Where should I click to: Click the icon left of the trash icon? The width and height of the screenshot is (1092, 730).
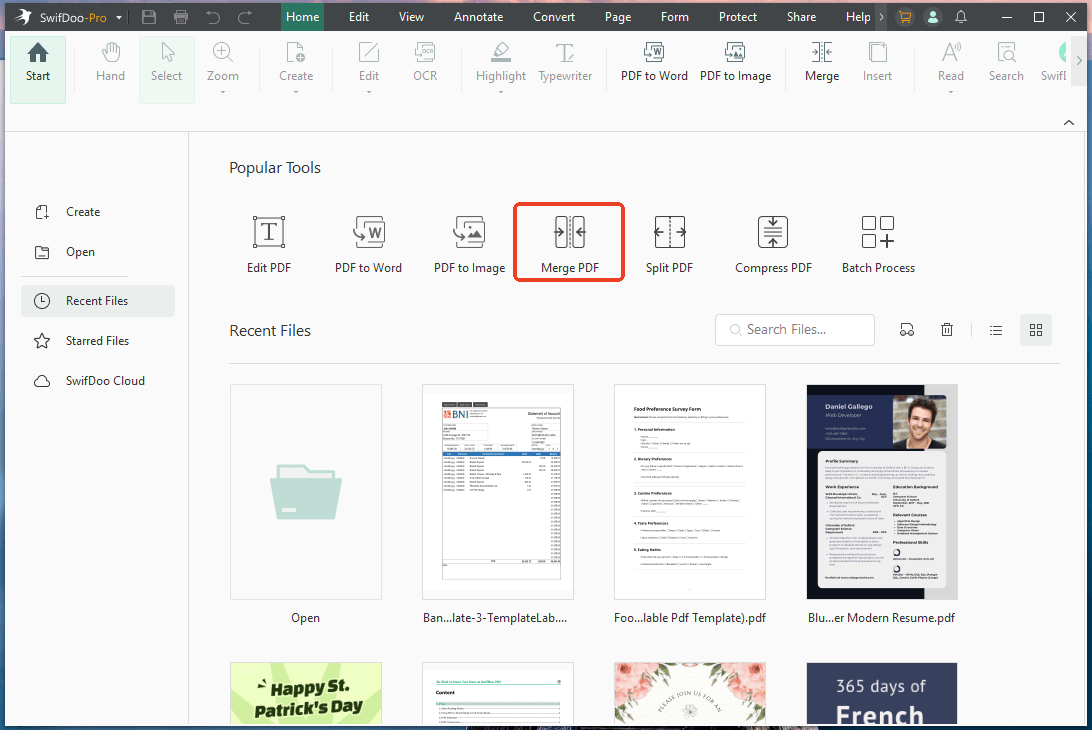[907, 329]
